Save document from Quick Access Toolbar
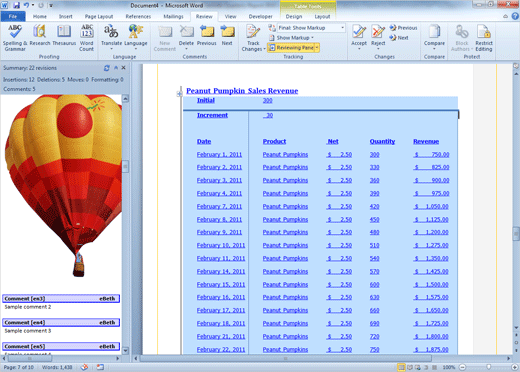520x372 pixels. tap(16, 5)
